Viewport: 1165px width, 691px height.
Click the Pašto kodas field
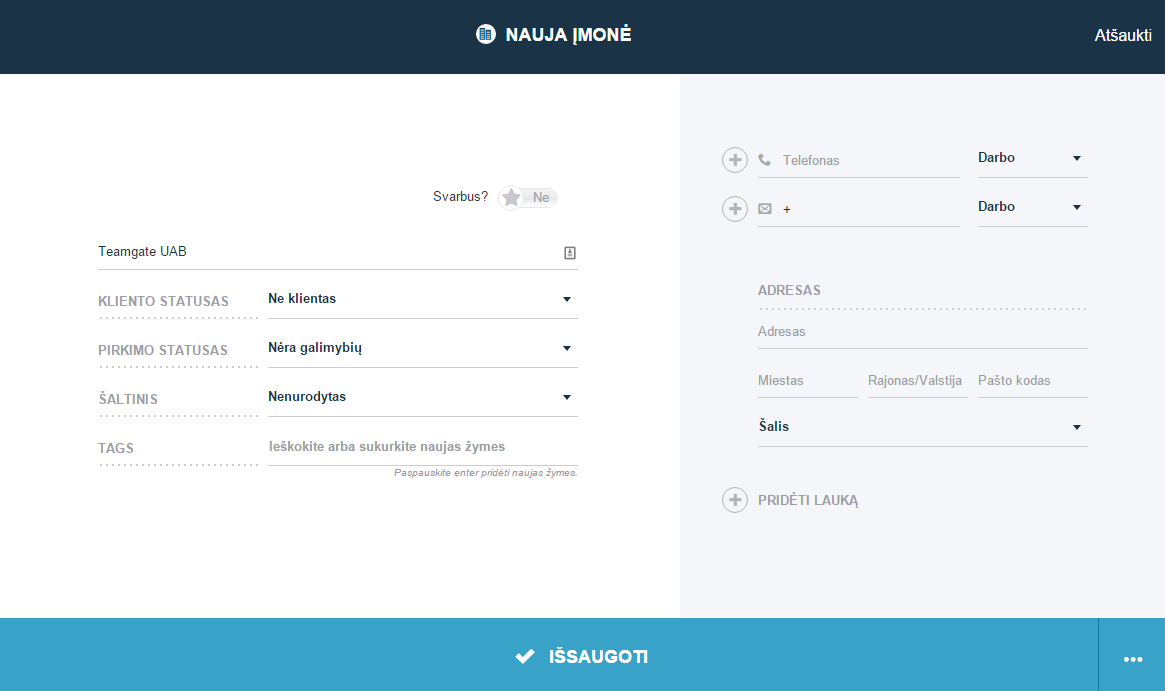1032,381
